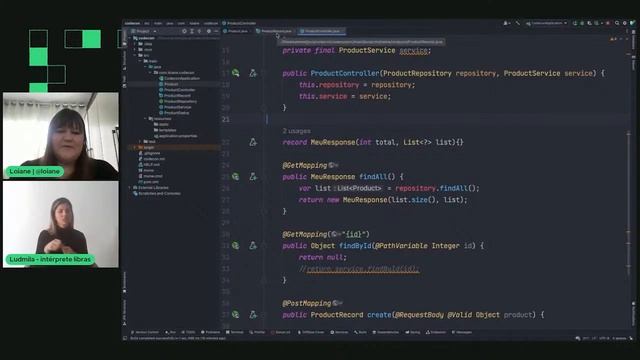Expand the .idea folder
The image size is (640, 360).
pyautogui.click(x=135, y=44)
